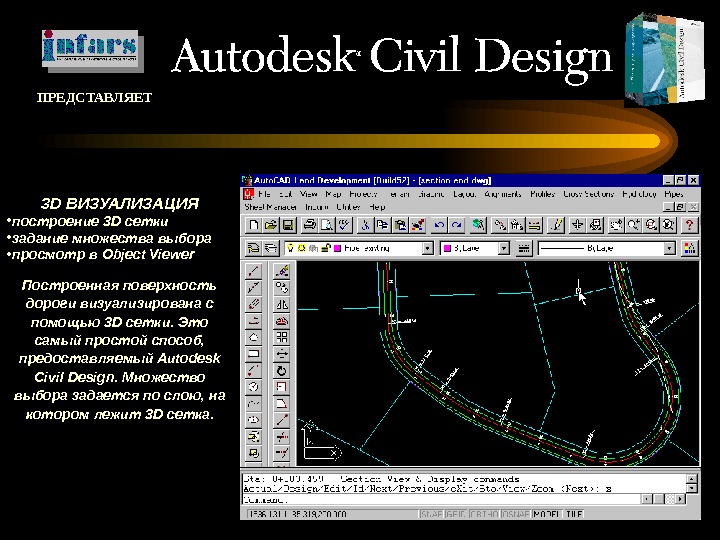This screenshot has width=720, height=540.
Task: Select the Copy Object tool in Modify toolbar
Action: 281,288
